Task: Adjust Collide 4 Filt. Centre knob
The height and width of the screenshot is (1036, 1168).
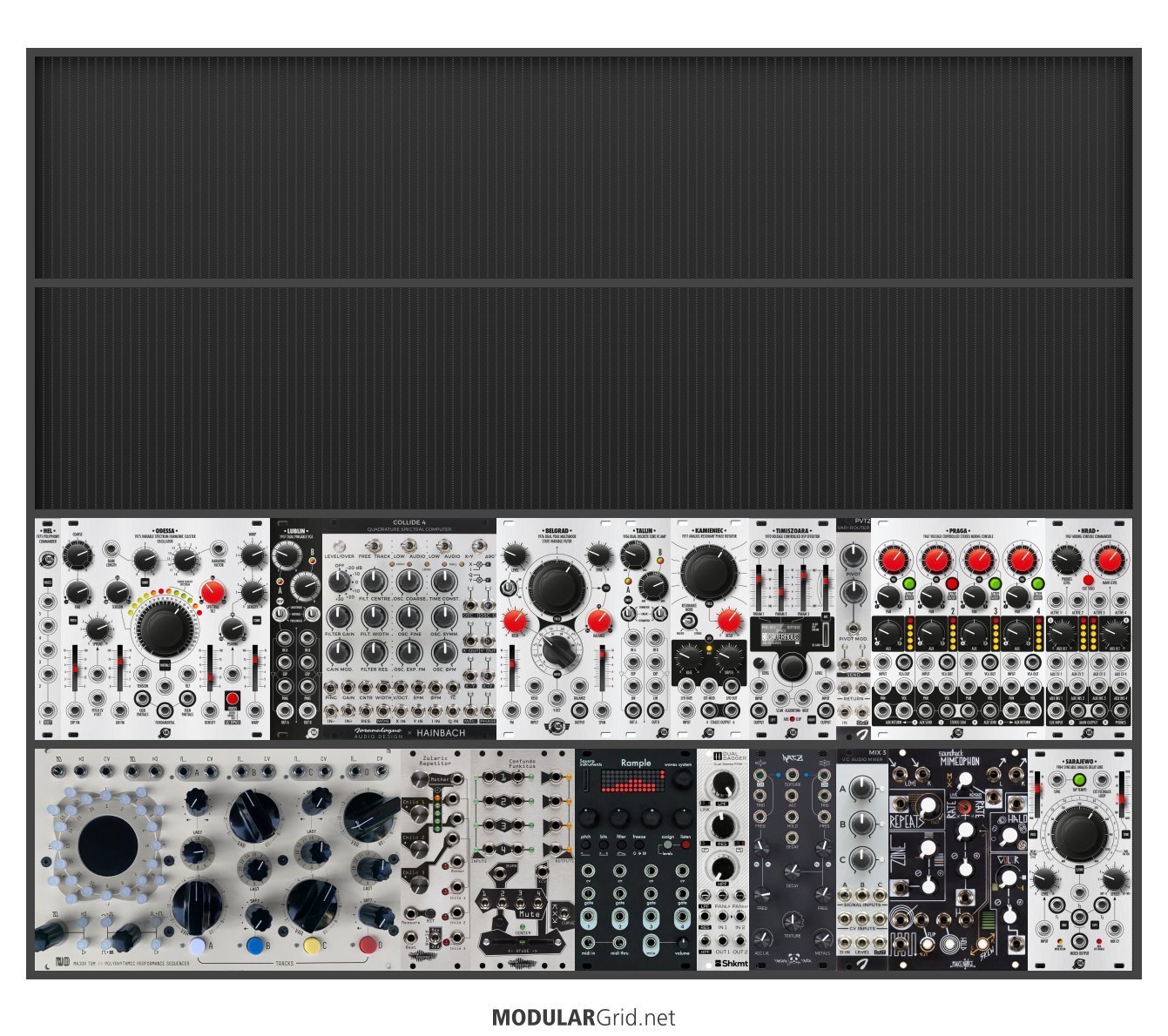Action: (374, 581)
